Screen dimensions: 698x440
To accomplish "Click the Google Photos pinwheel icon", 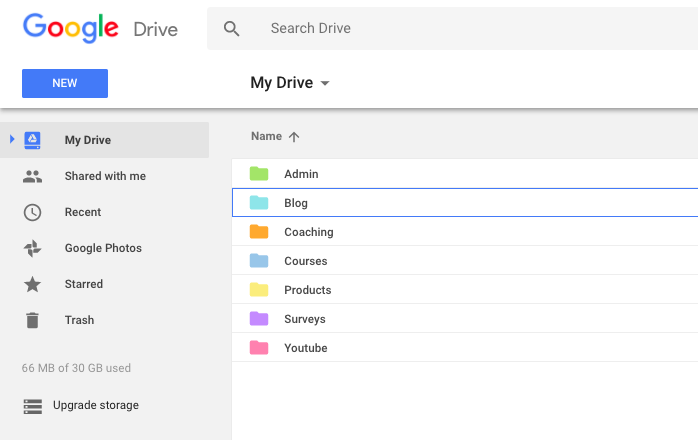I will coord(32,249).
